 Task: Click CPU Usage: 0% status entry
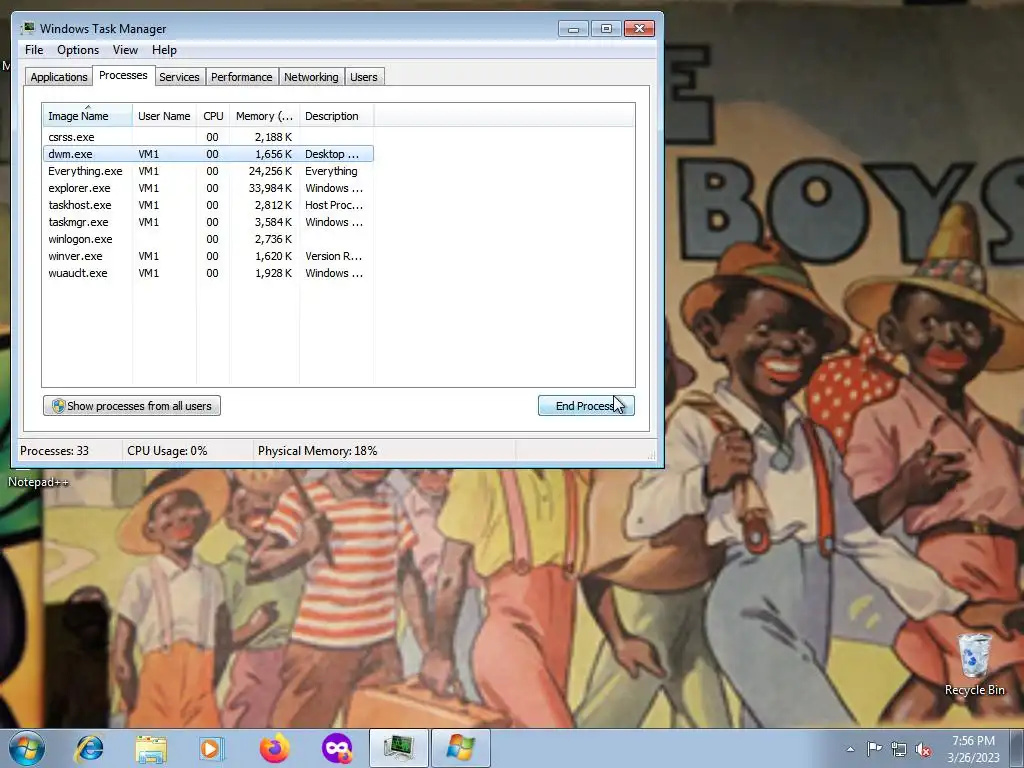[x=167, y=451]
